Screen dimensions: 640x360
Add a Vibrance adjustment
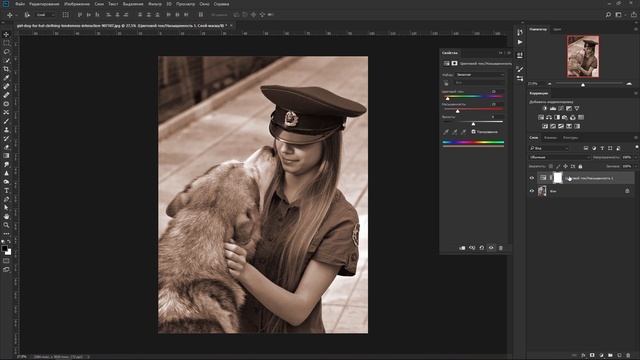click(x=577, y=109)
